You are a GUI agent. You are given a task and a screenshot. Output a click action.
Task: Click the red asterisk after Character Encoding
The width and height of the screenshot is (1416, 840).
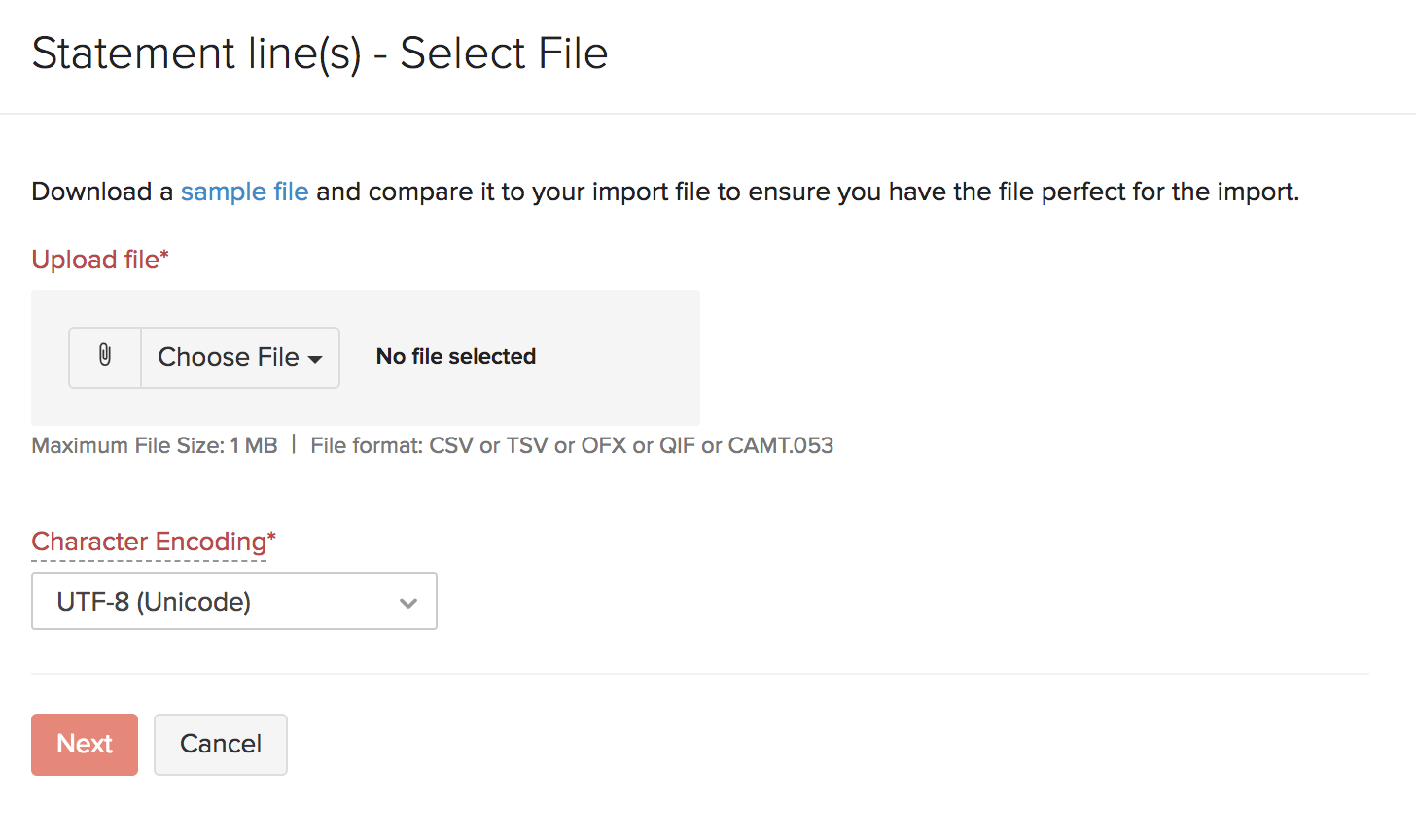click(272, 535)
